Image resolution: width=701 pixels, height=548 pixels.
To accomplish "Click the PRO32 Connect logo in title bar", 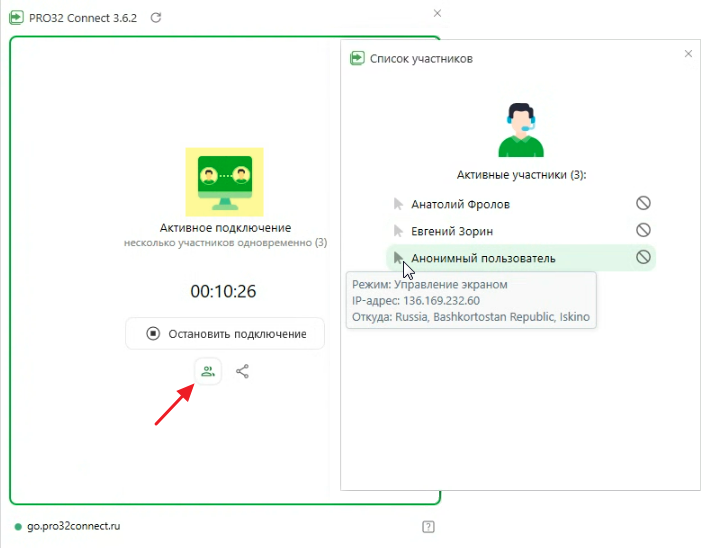I will (17, 18).
